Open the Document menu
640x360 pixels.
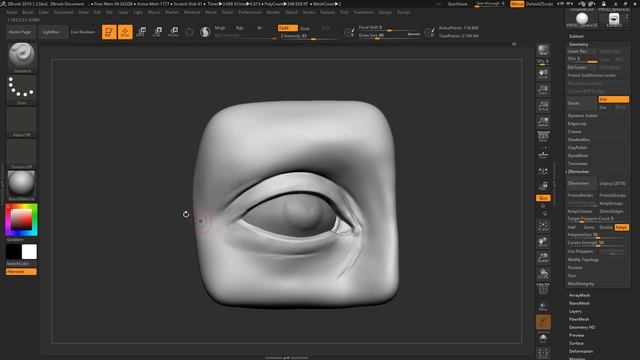(x=64, y=12)
